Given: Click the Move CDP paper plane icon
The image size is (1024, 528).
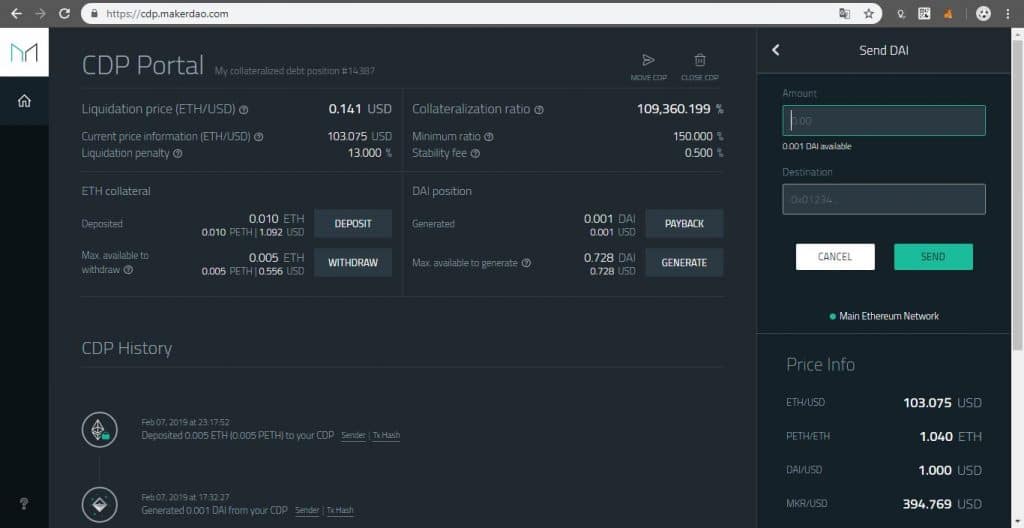Looking at the screenshot, I should tap(648, 60).
